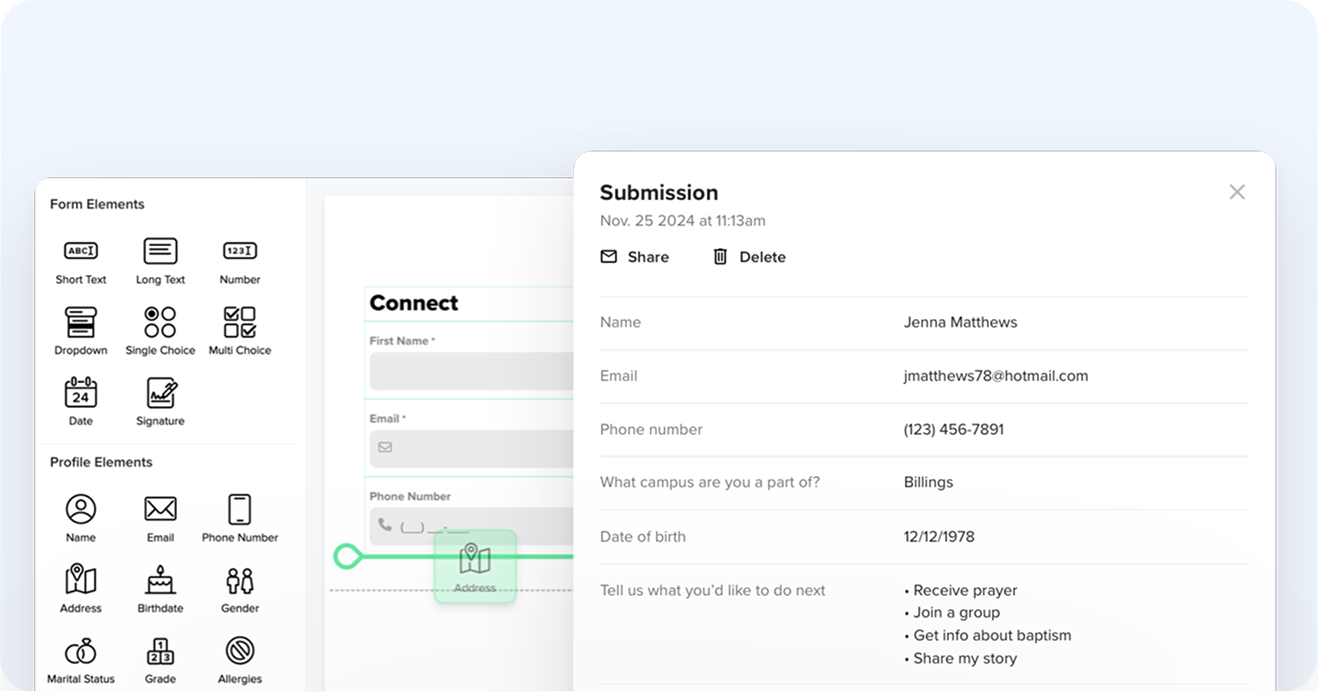Click the campus value Billings

pos(928,482)
